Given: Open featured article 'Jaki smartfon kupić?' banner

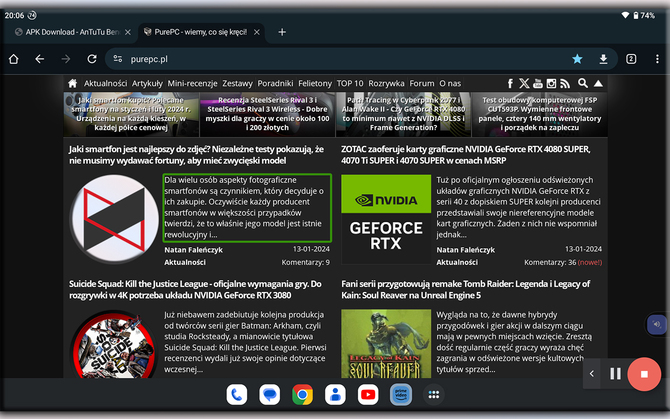Looking at the screenshot, I should [131, 114].
